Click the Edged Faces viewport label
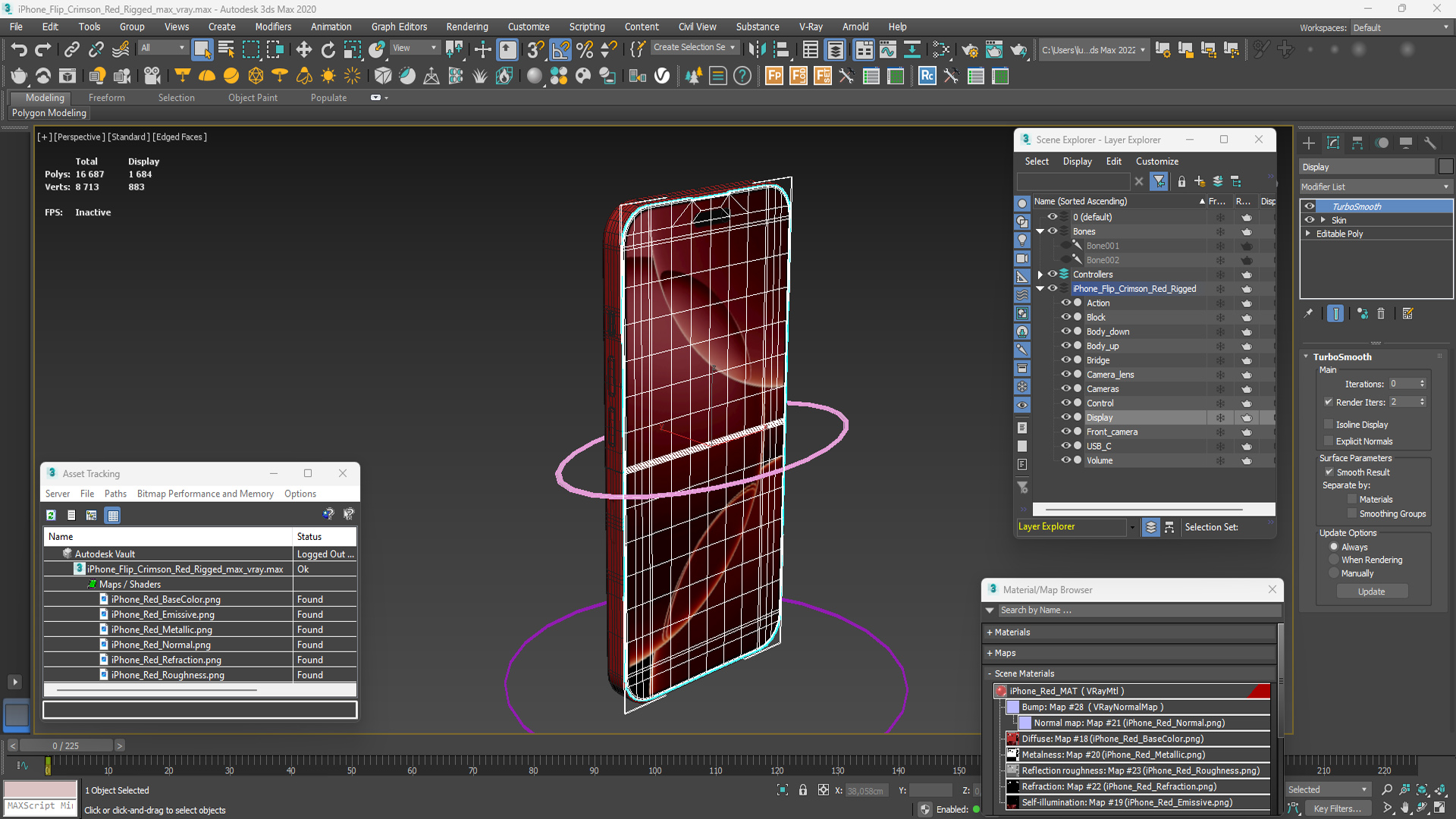 (x=180, y=137)
